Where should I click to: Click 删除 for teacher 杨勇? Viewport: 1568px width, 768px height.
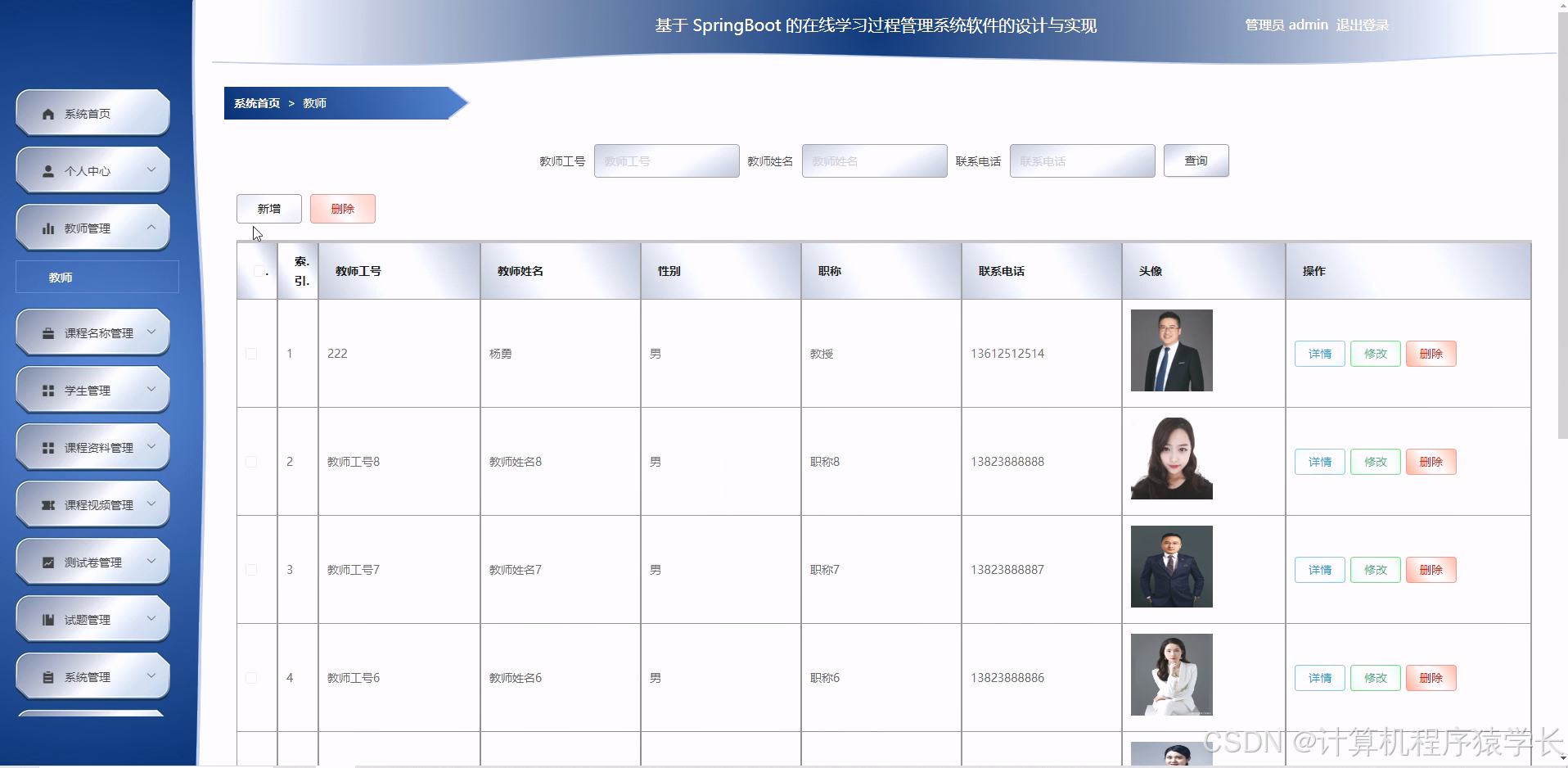(1431, 354)
